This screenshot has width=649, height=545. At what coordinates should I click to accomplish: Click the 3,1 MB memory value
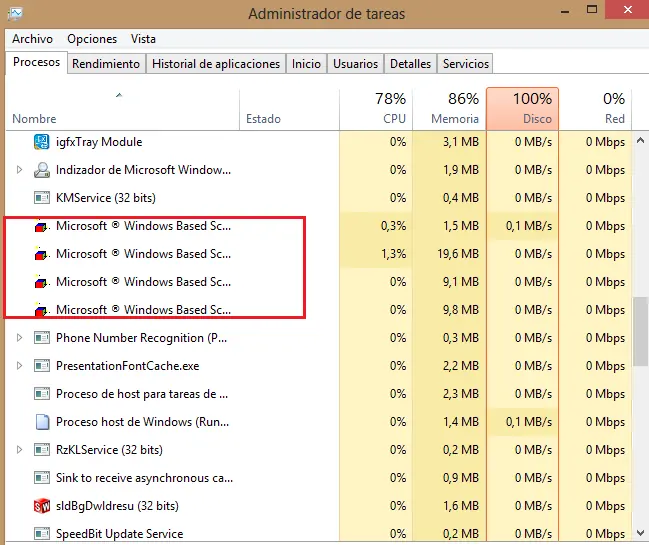point(461,142)
